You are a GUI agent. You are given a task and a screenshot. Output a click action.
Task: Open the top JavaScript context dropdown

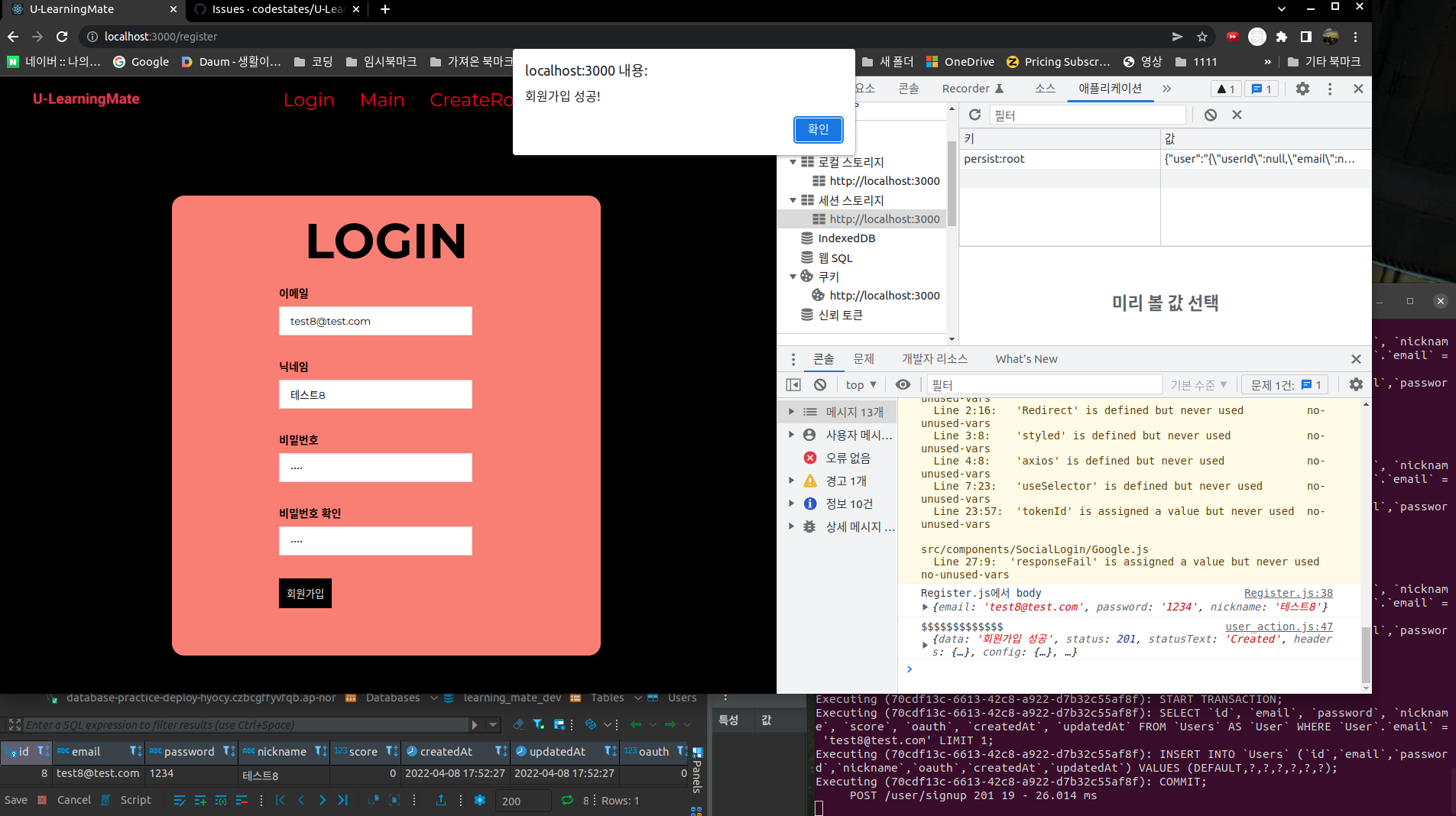pyautogui.click(x=861, y=384)
